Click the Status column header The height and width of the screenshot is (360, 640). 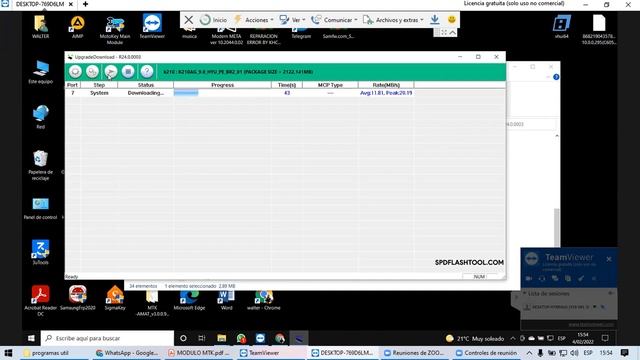pyautogui.click(x=146, y=85)
